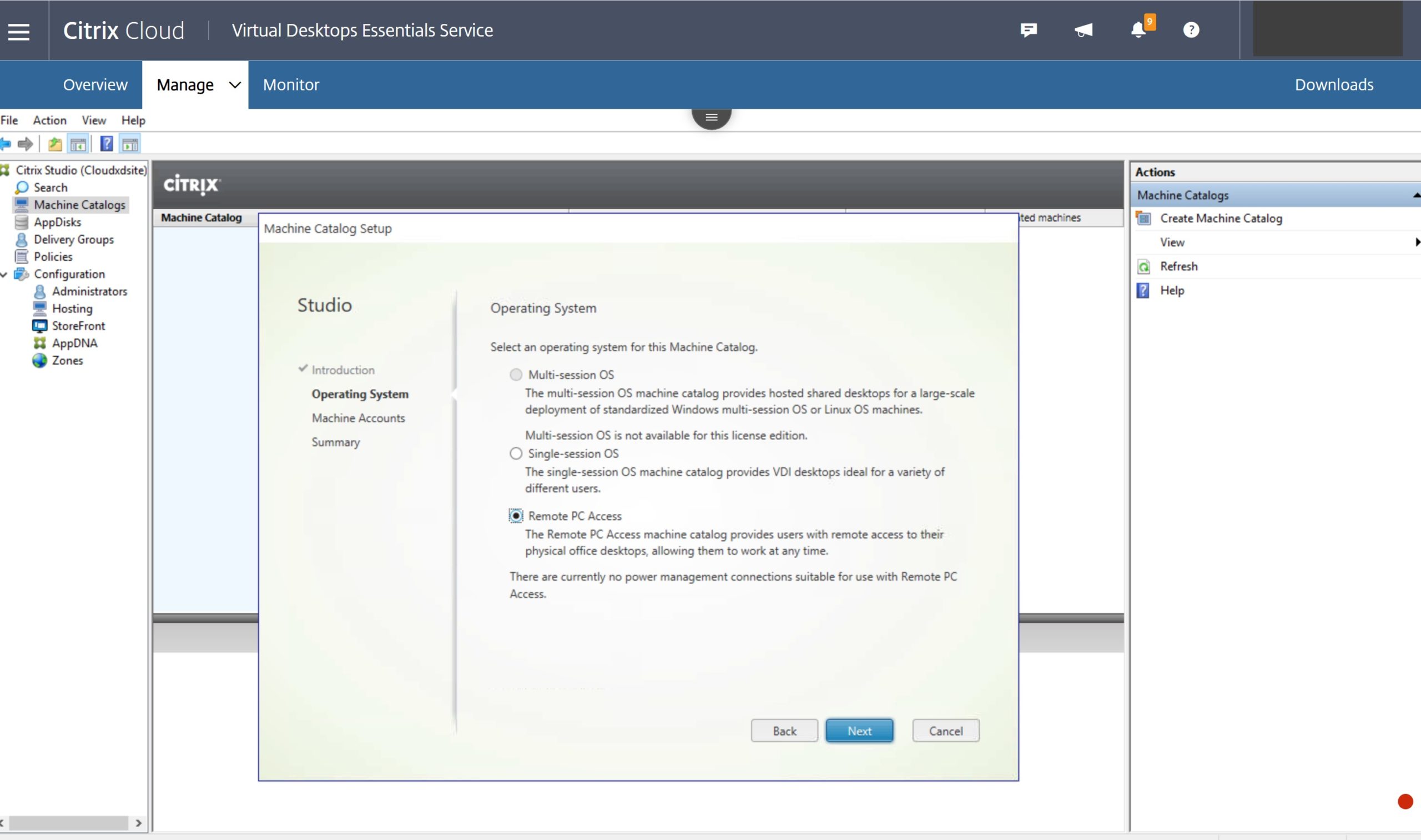Click the Machine Catalogs tree icon
This screenshot has height=840, width=1421.
click(22, 205)
